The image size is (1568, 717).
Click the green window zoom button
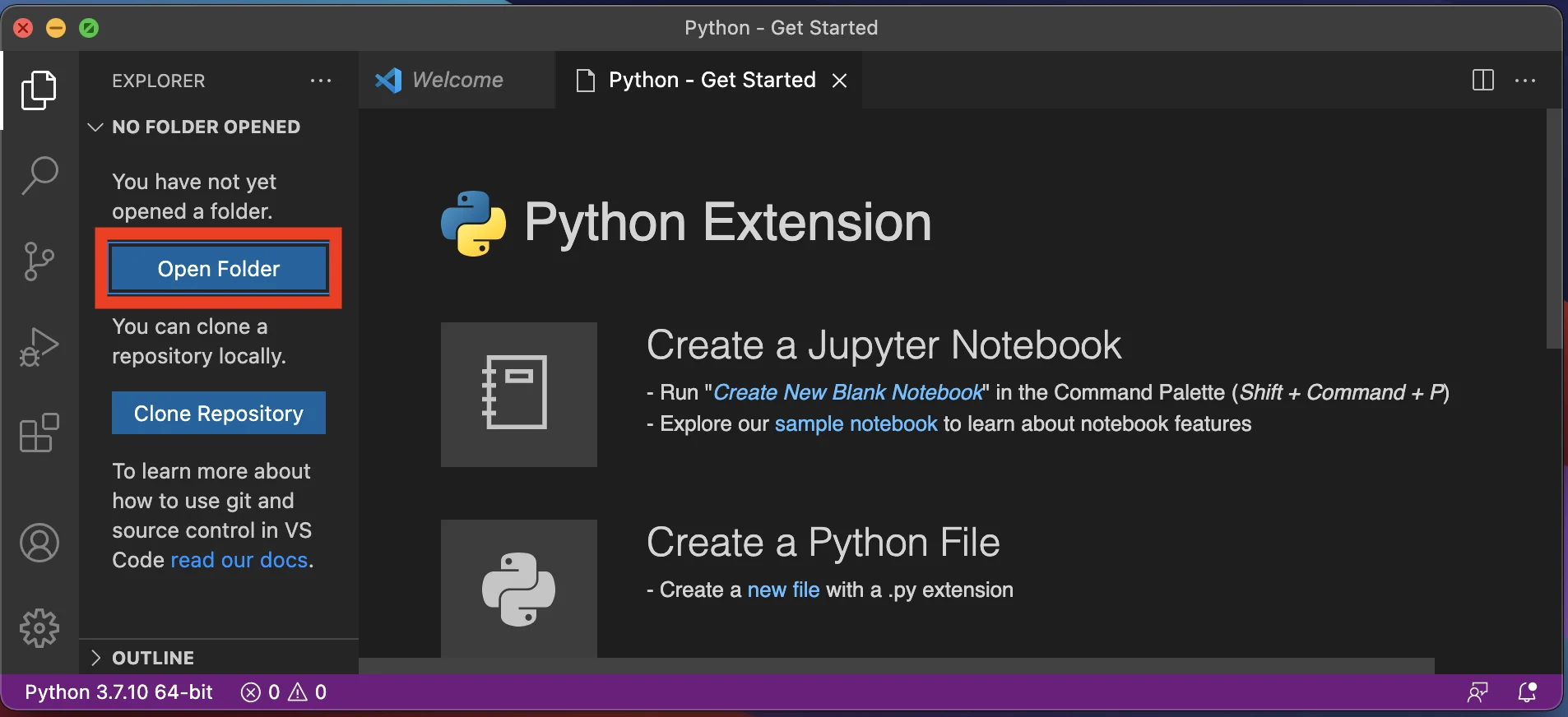[89, 28]
